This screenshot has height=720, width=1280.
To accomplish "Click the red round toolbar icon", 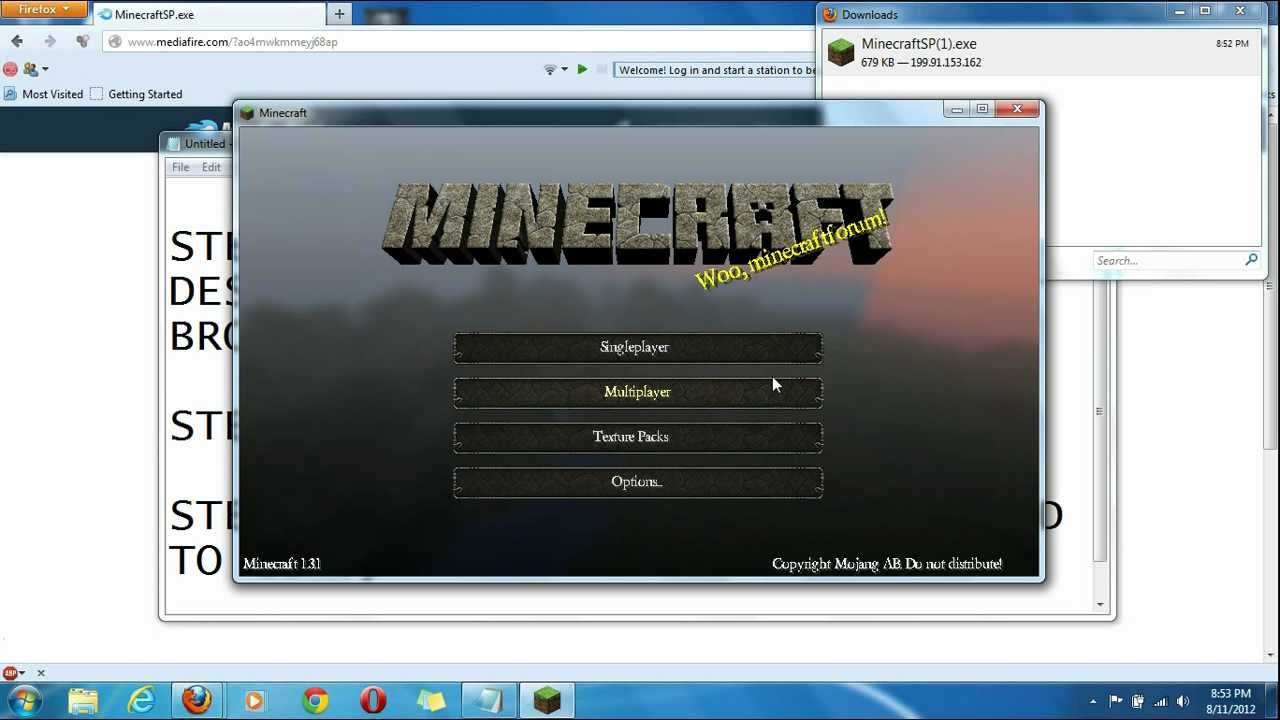I will (x=10, y=69).
